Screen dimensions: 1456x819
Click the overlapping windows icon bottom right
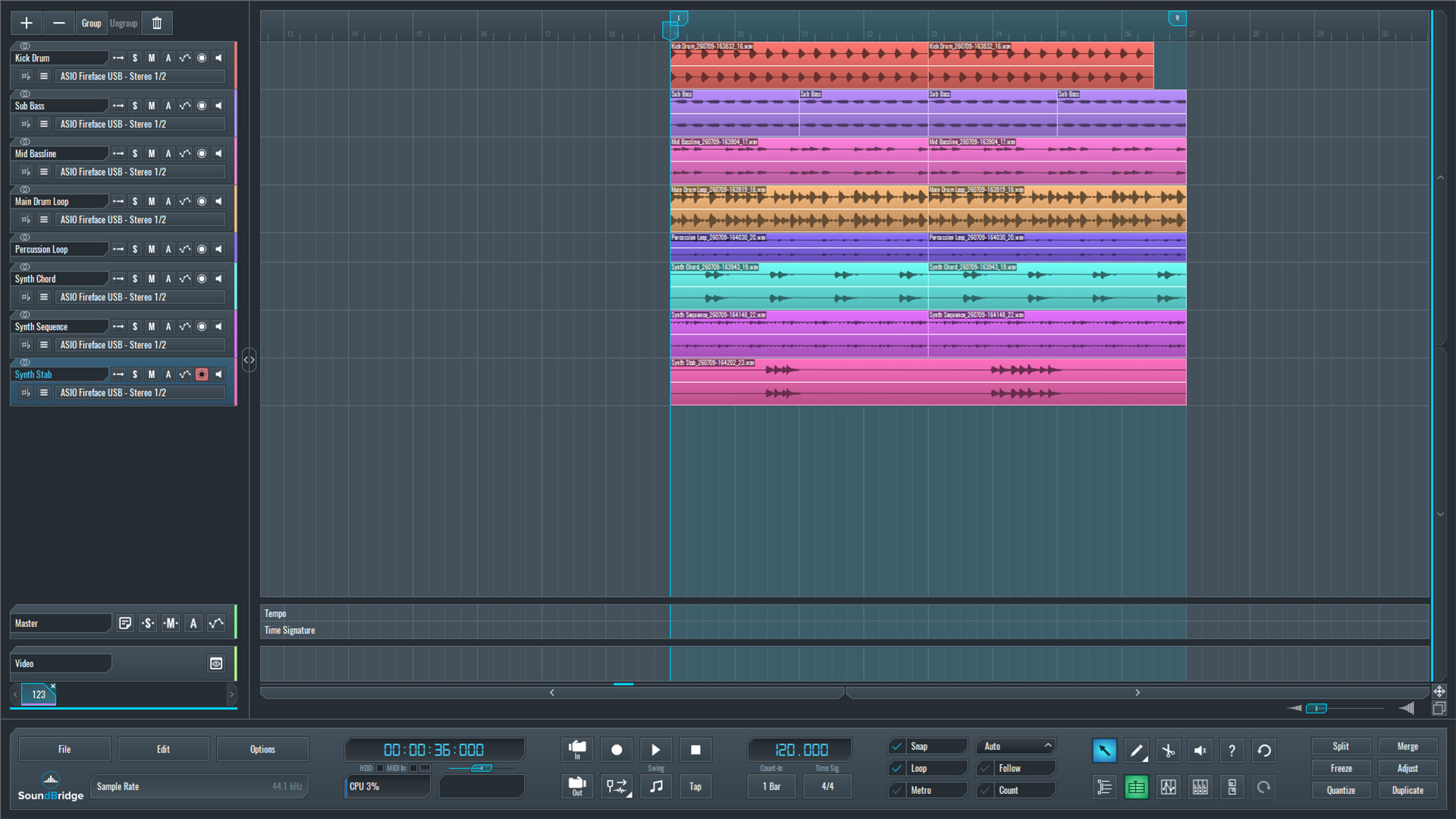(1439, 708)
